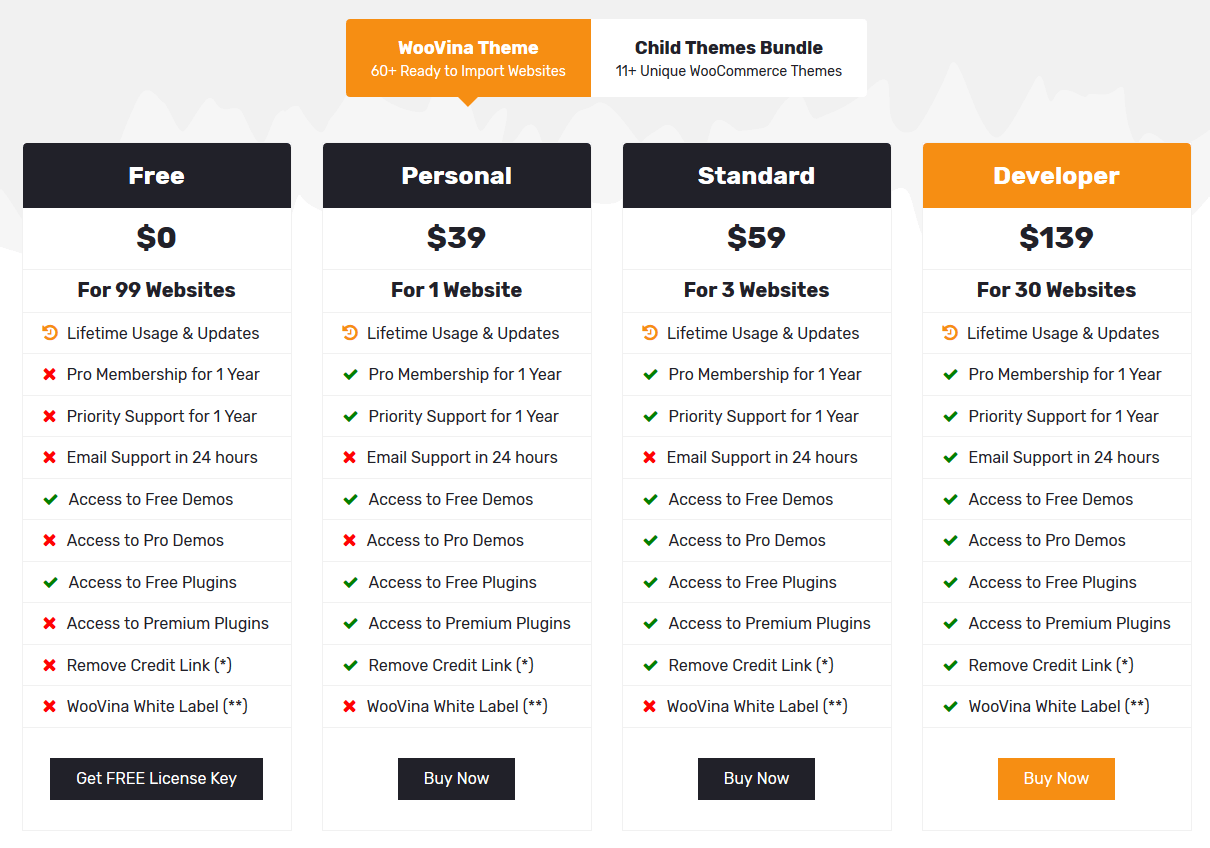
Task: Buy the Developer plan now
Action: (1056, 779)
